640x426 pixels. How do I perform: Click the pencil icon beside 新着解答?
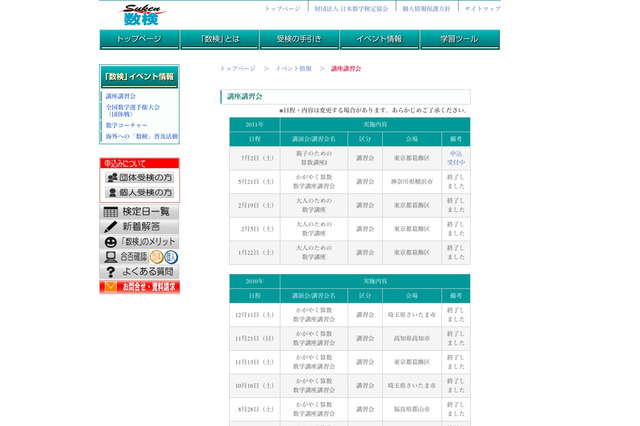pyautogui.click(x=111, y=226)
